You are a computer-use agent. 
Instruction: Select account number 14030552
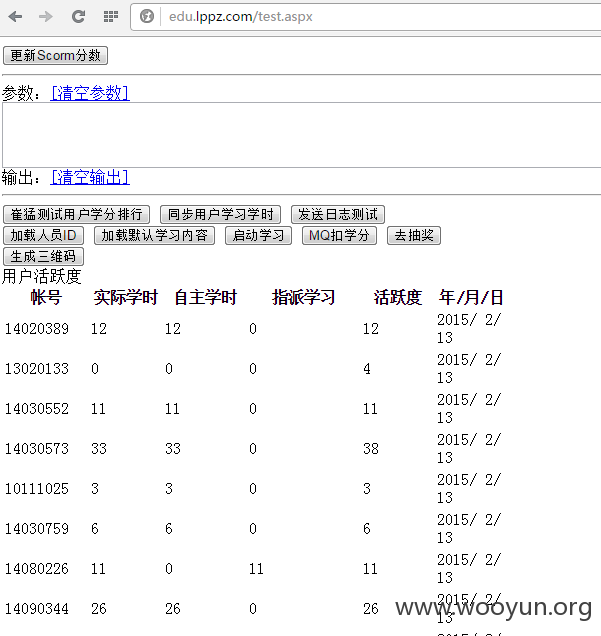tap(37, 409)
